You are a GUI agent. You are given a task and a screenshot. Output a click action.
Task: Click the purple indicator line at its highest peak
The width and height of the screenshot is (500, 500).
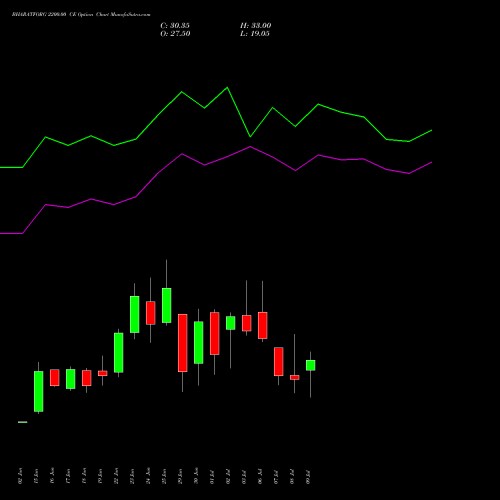pyautogui.click(x=250, y=147)
